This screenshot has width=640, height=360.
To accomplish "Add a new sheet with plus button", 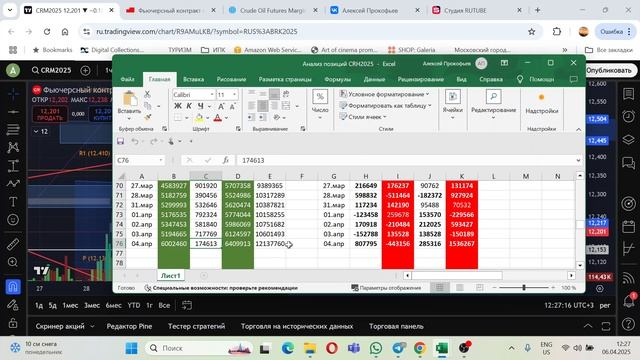I will pyautogui.click(x=204, y=276).
